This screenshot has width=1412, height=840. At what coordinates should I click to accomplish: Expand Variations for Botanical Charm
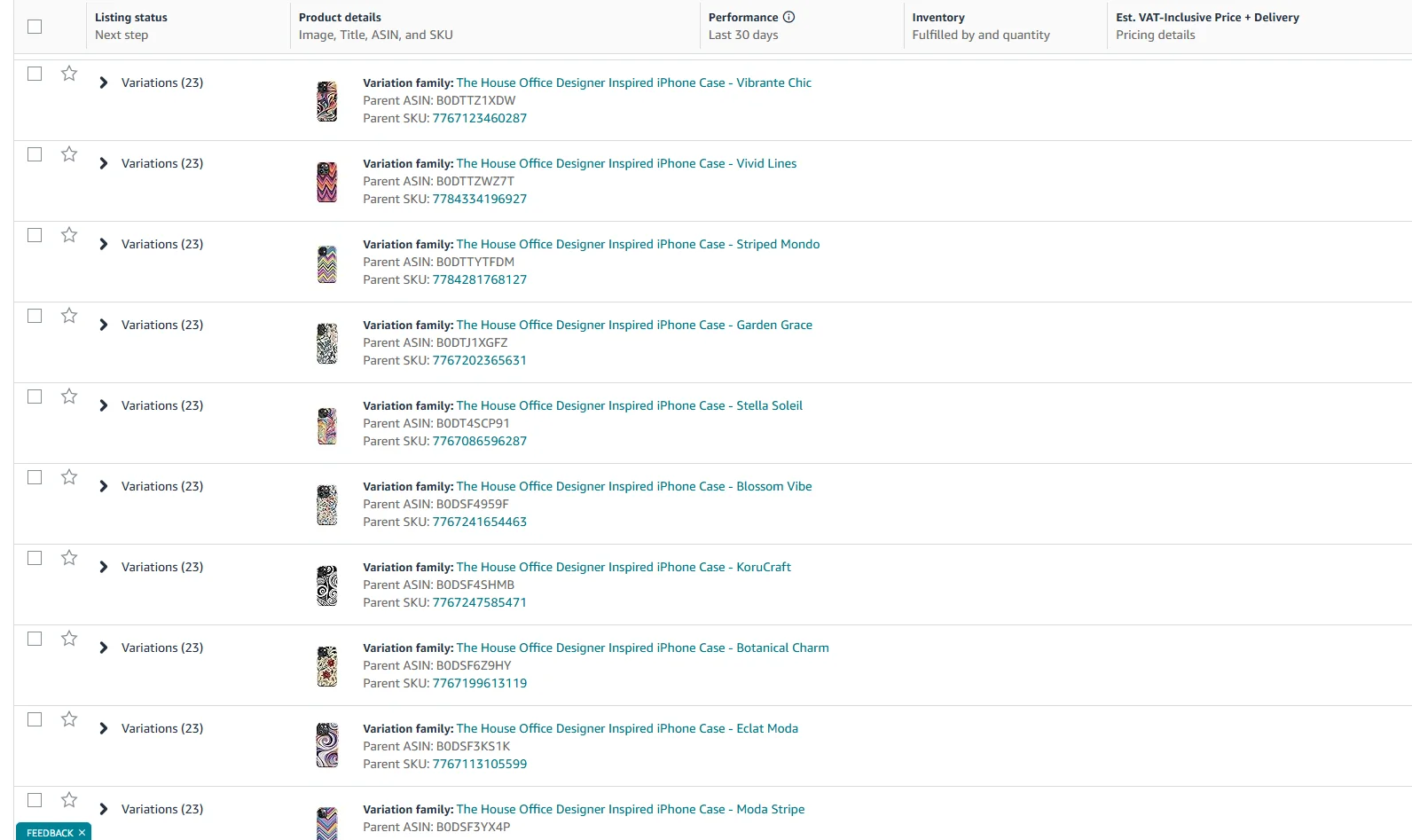click(104, 648)
